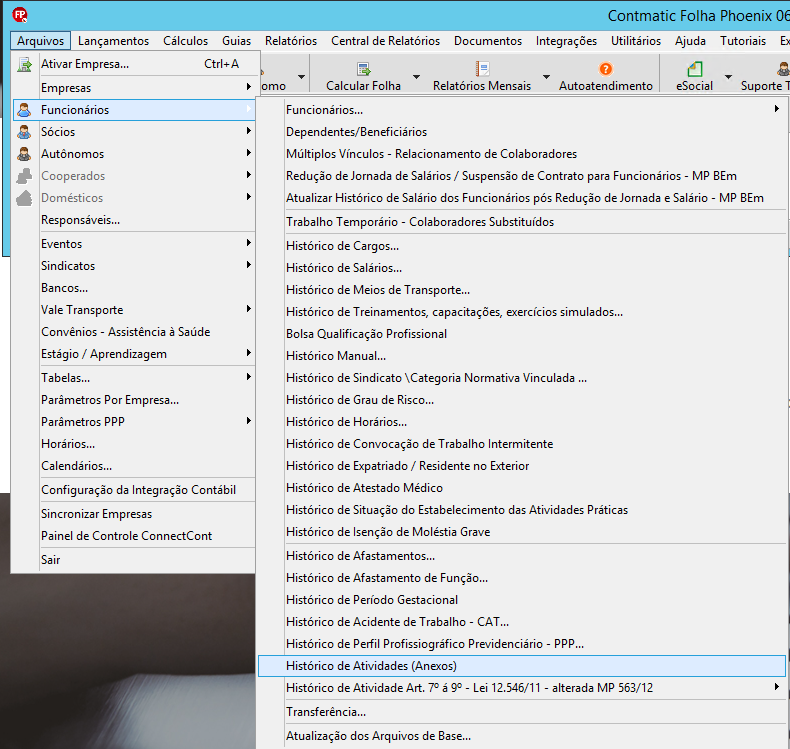The height and width of the screenshot is (749, 790).
Task: Click the Contmatic FP application logo icon
Action: [x=20, y=15]
